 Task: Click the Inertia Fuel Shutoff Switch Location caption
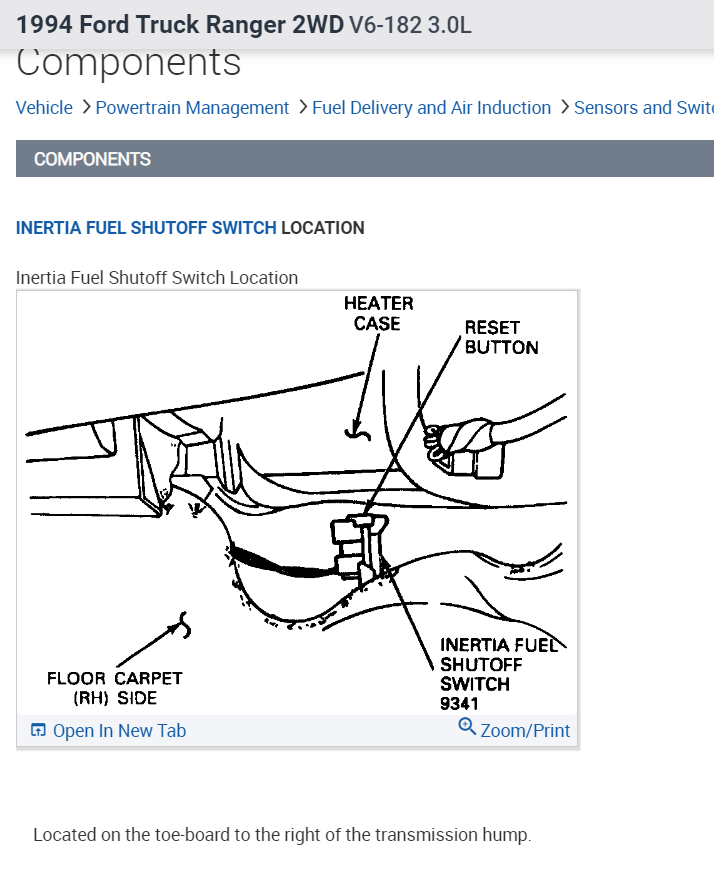[157, 278]
